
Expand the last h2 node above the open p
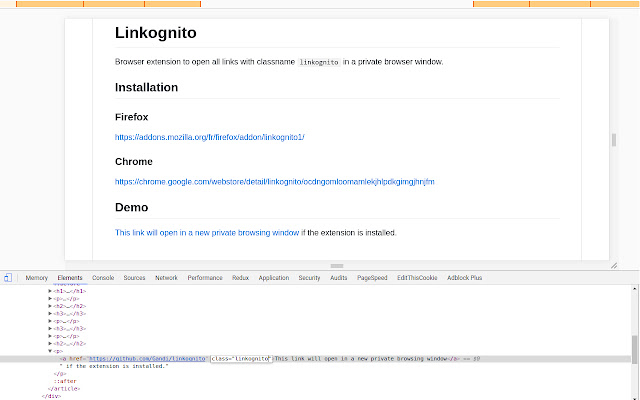point(50,343)
